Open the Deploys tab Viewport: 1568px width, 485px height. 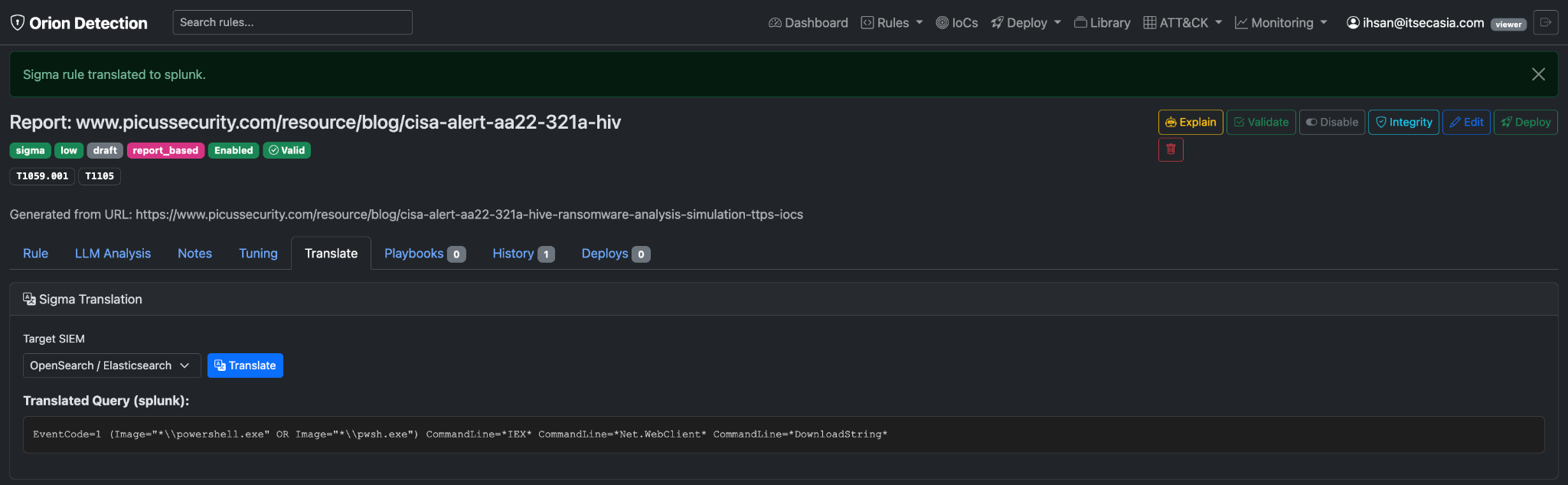coord(616,254)
